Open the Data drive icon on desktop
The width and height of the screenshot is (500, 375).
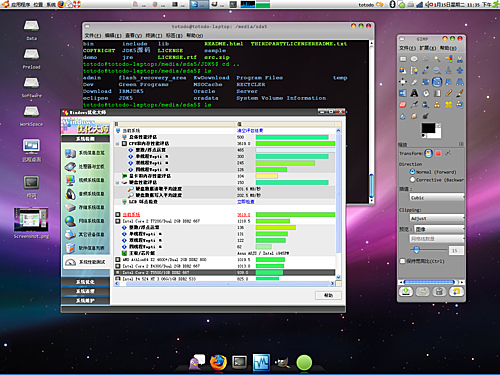pos(31,30)
